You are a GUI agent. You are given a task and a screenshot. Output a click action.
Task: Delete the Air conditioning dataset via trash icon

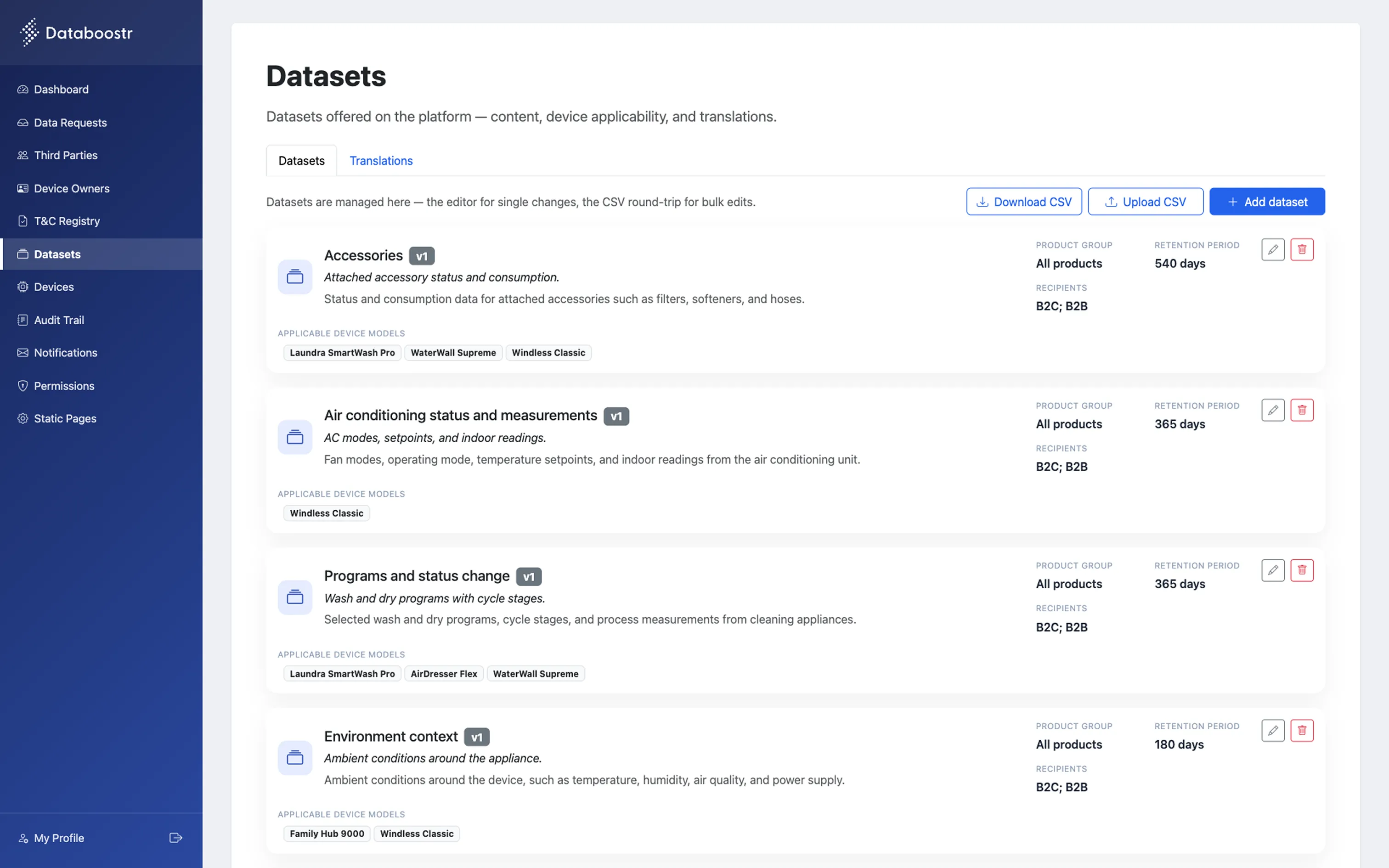(x=1302, y=411)
